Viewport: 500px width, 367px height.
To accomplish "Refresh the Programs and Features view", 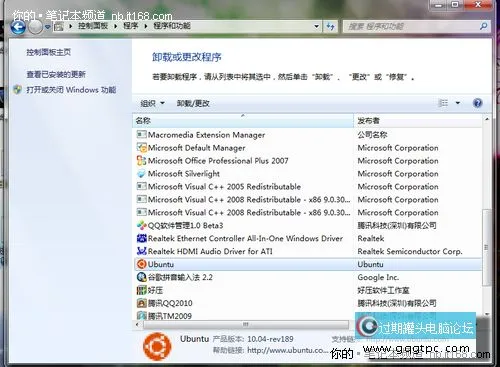I will tap(330, 26).
